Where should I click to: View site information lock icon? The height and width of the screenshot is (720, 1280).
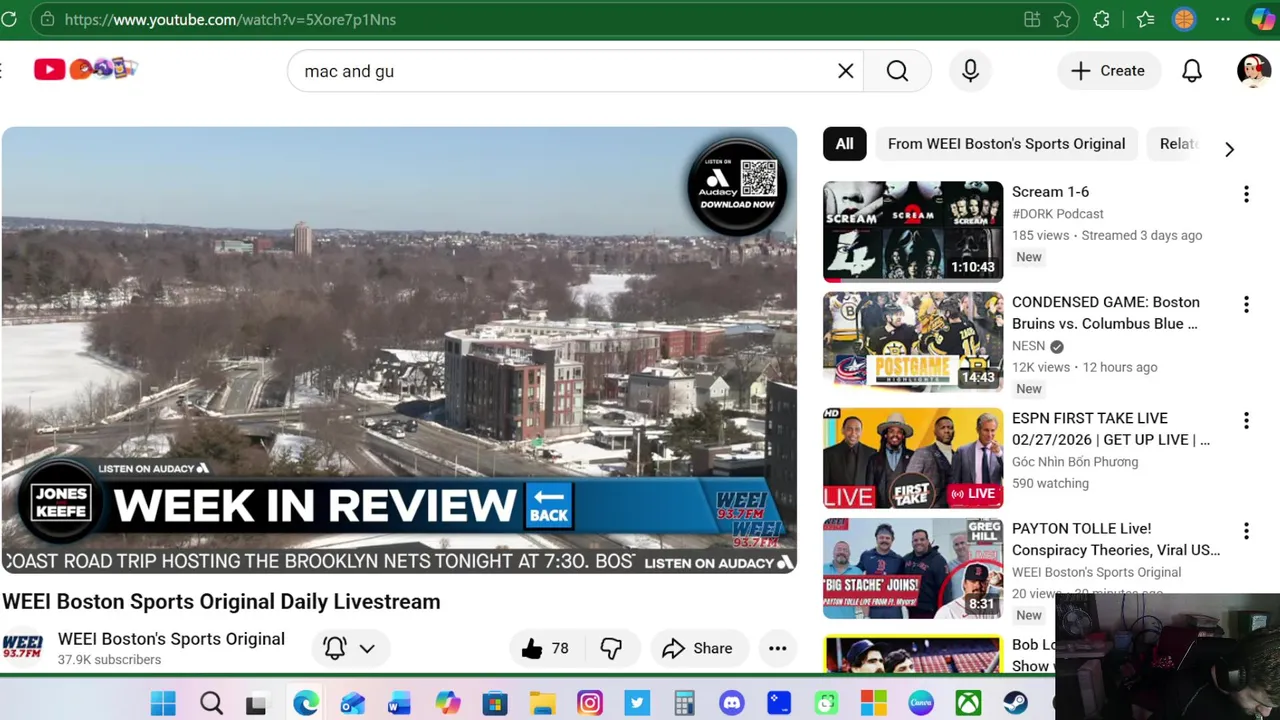(47, 19)
